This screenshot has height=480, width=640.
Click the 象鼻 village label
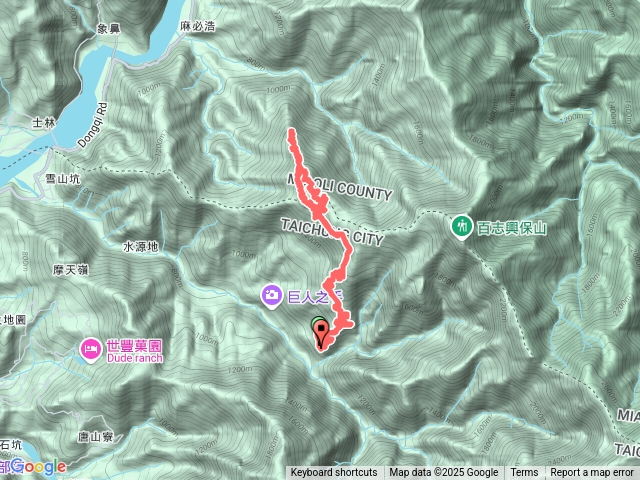point(109,29)
